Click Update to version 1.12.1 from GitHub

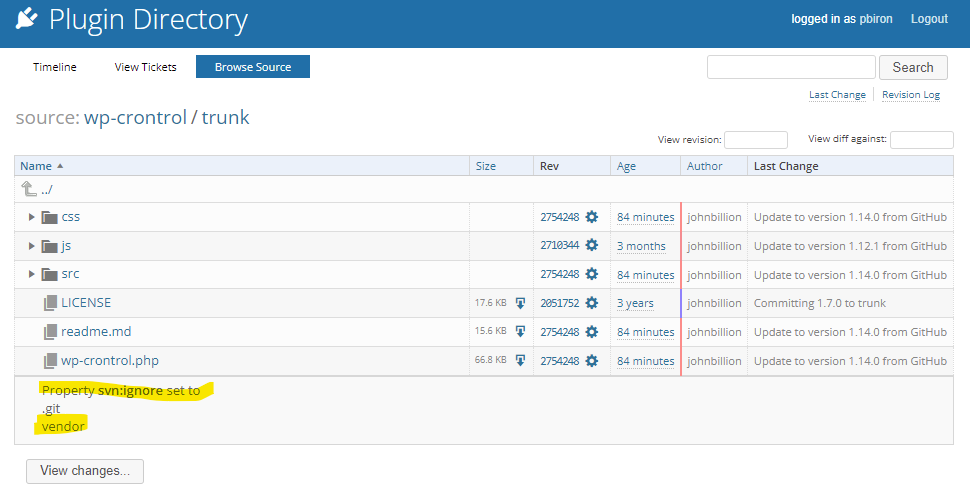tap(850, 246)
